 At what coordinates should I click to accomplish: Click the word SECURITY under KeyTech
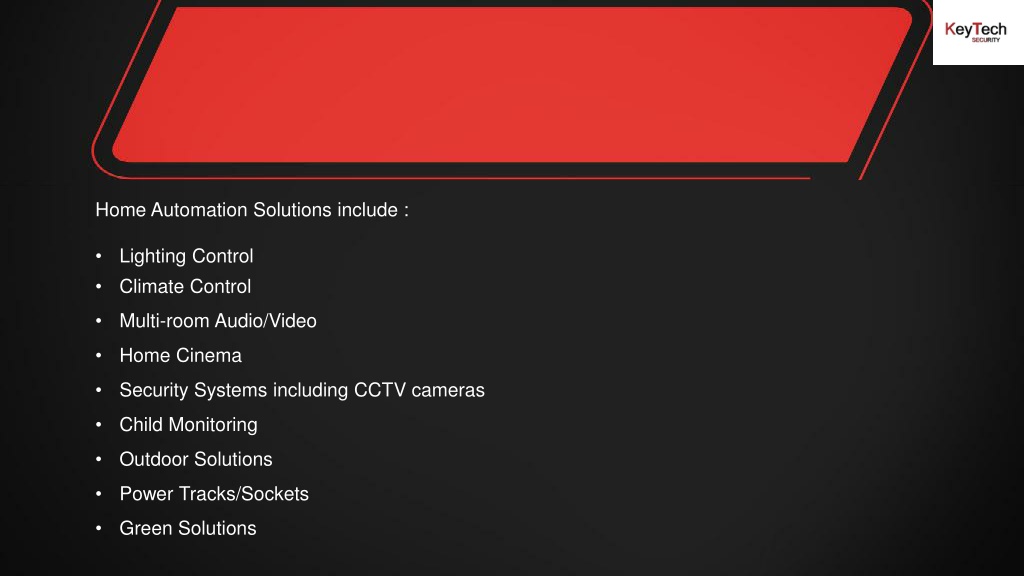(985, 40)
